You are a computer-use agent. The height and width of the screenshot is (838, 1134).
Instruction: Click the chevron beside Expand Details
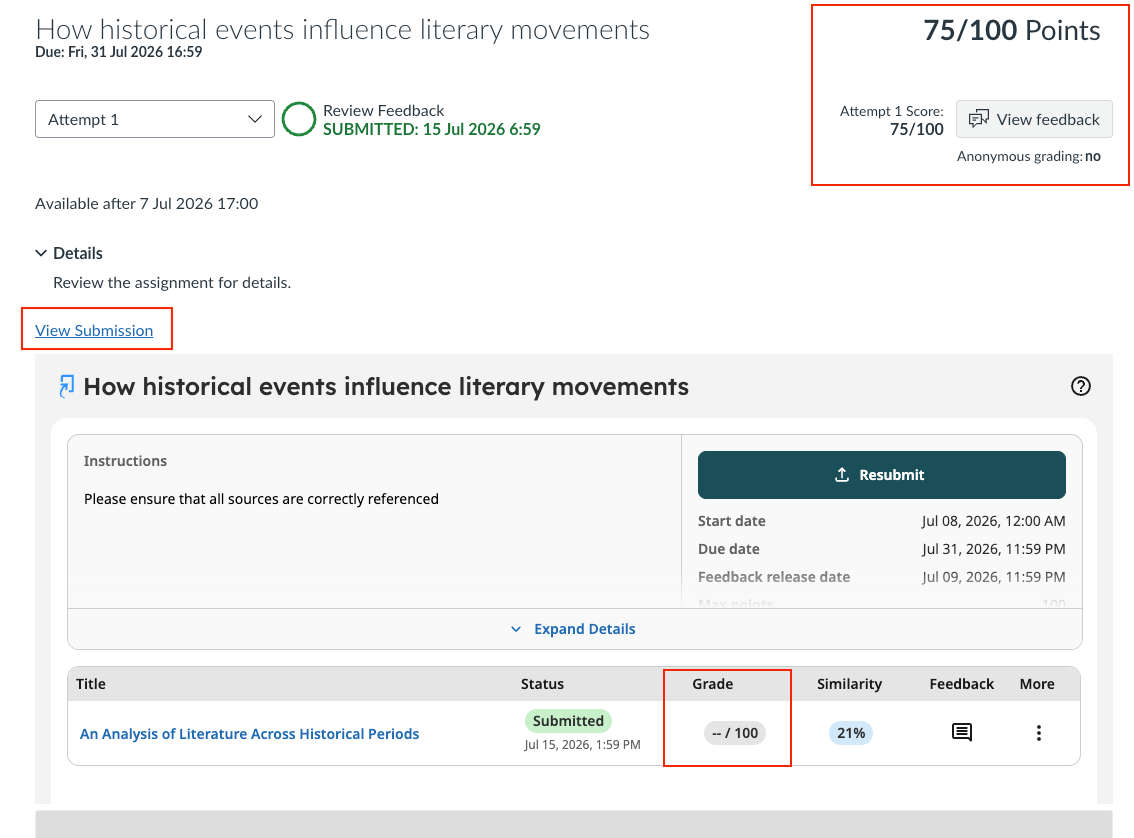[516, 629]
